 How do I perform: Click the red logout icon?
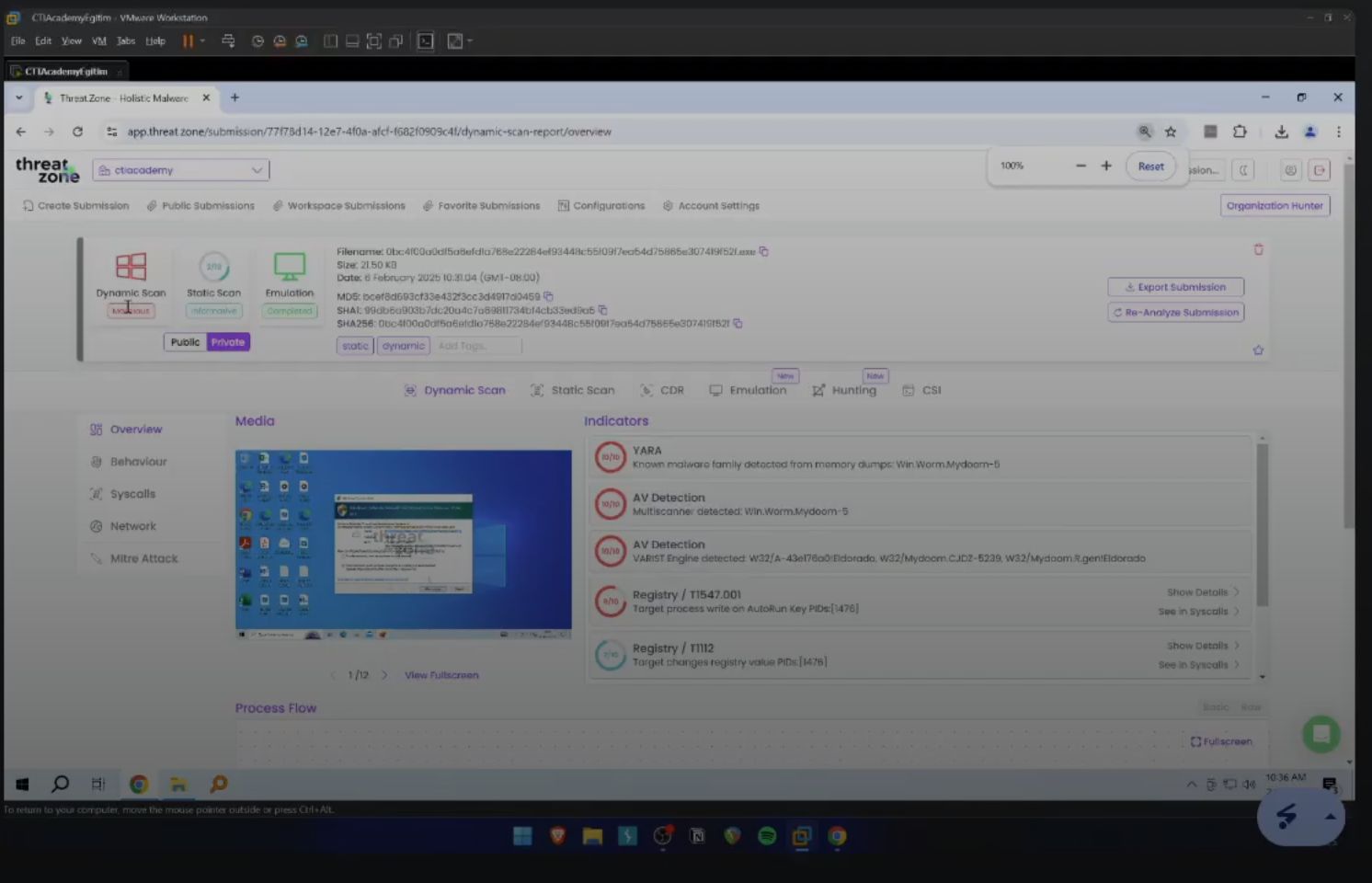coord(1320,170)
